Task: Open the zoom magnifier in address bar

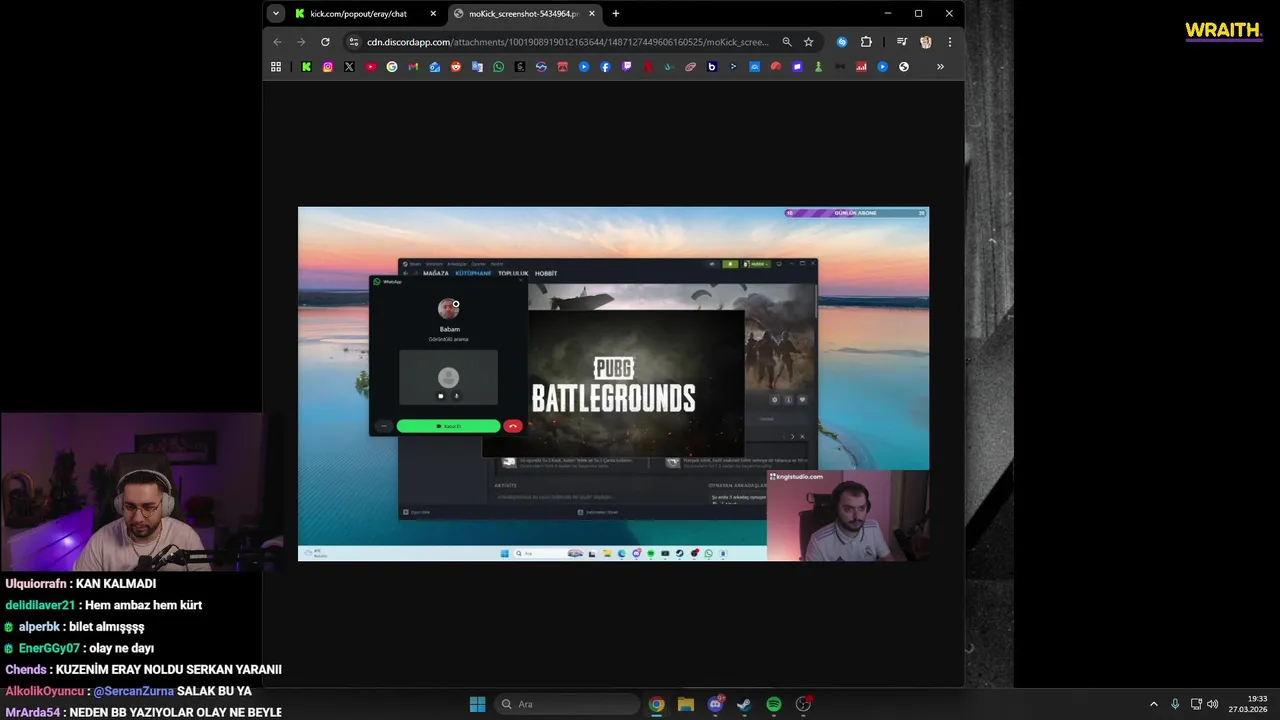Action: point(787,42)
